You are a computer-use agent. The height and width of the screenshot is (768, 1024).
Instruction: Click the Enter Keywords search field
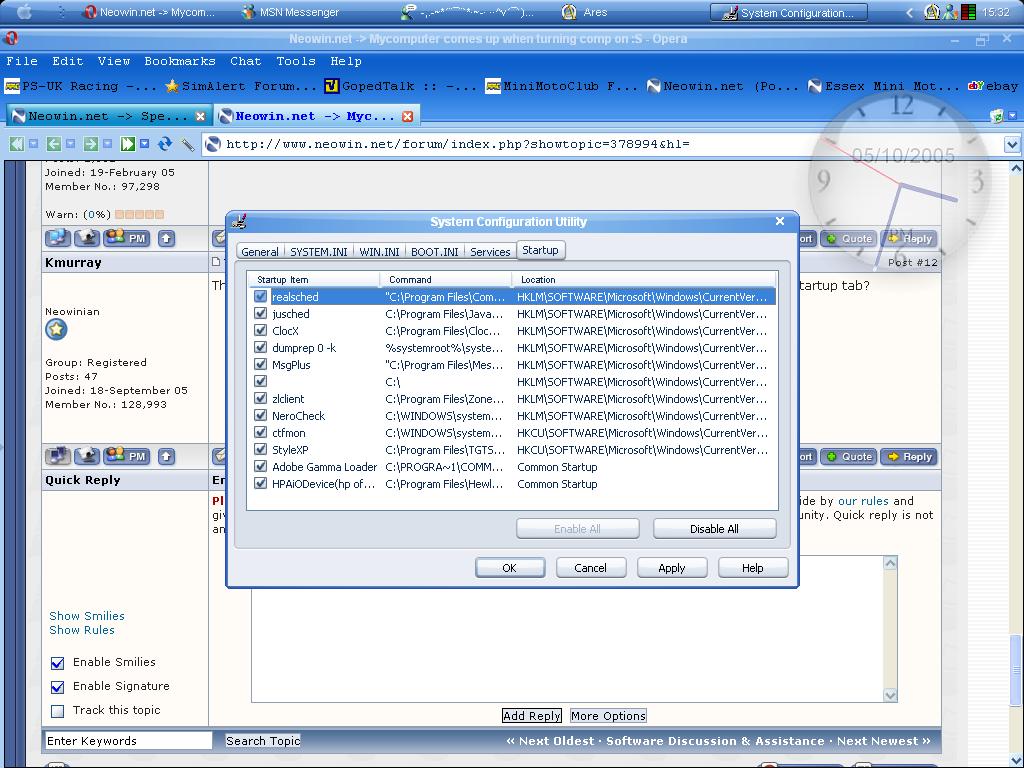(127, 740)
